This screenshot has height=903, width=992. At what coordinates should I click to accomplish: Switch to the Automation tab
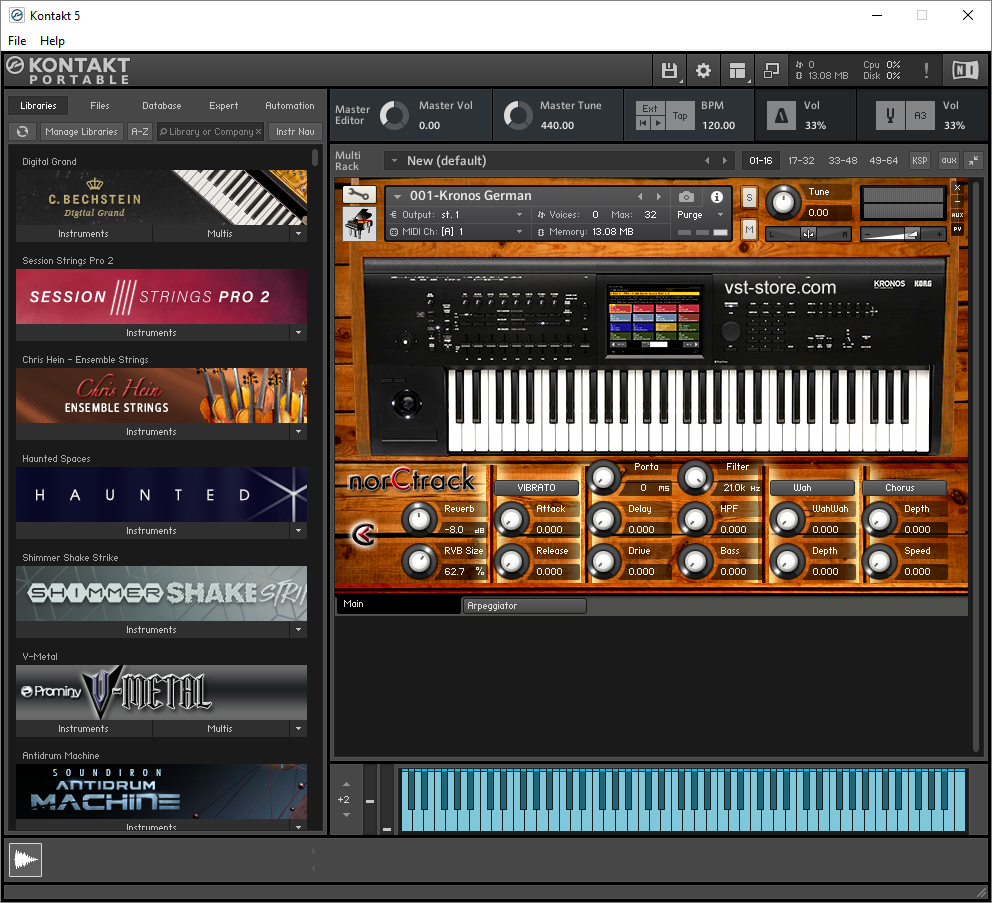click(290, 106)
